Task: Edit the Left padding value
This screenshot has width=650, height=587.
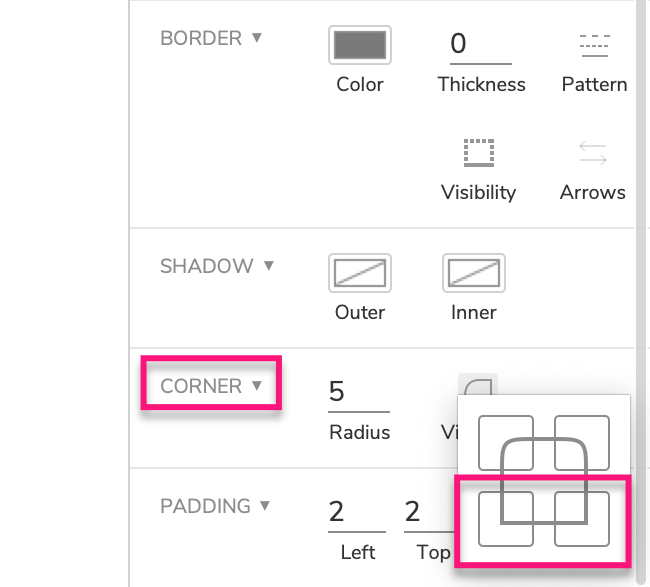Action: click(x=357, y=513)
